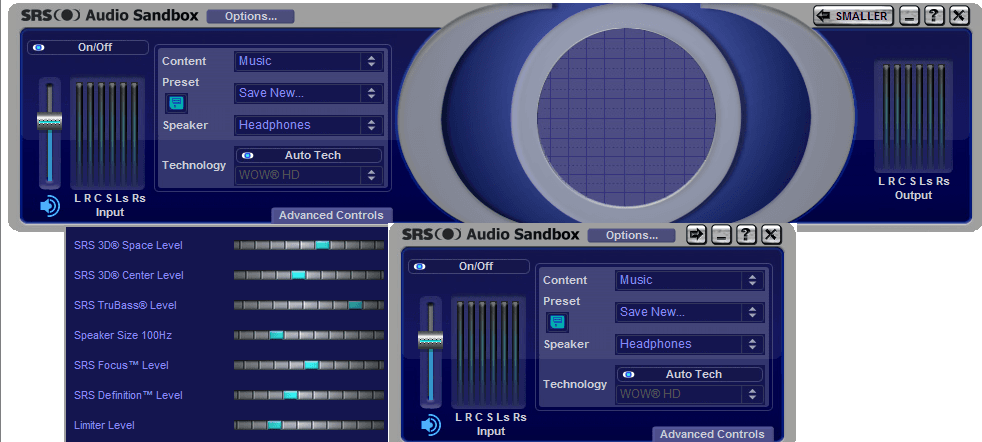Click volume slider handle in small window
Screen dimensions: 982x442
pyautogui.click(x=430, y=340)
